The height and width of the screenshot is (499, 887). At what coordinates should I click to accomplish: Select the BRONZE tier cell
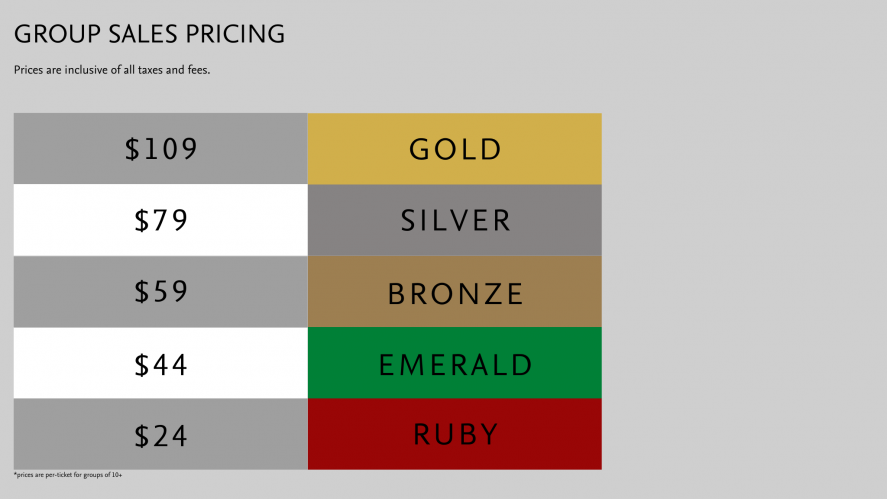tap(454, 291)
